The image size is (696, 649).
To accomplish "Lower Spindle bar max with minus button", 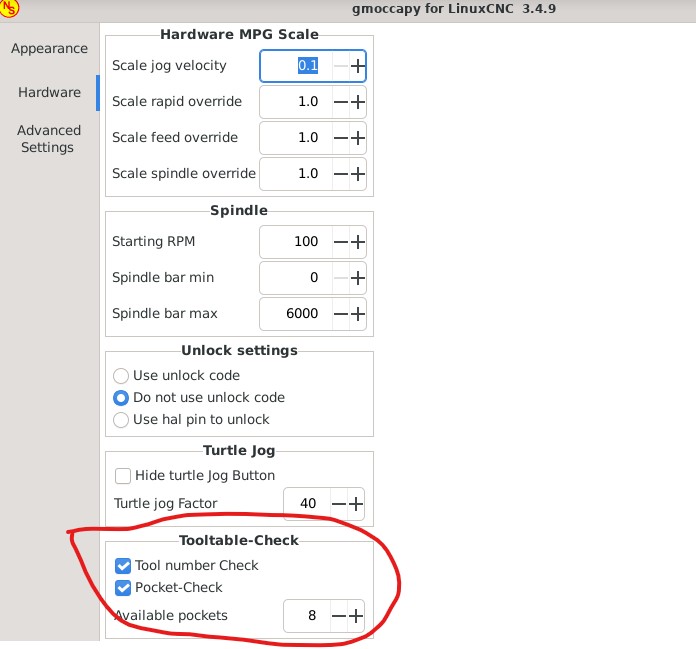I will pos(340,314).
